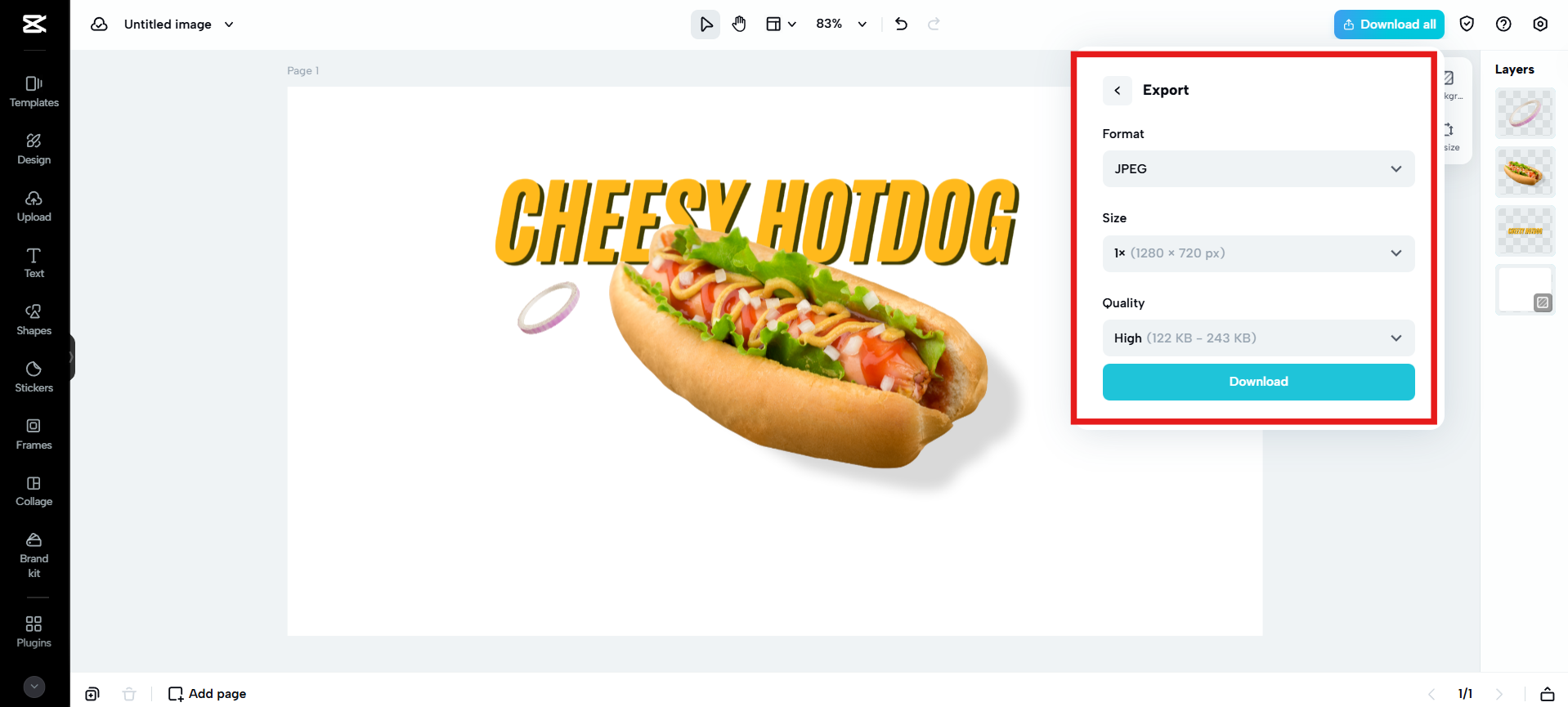Select the onion ring layer thumbnail
Screen dimensions: 1568x707
click(1525, 113)
